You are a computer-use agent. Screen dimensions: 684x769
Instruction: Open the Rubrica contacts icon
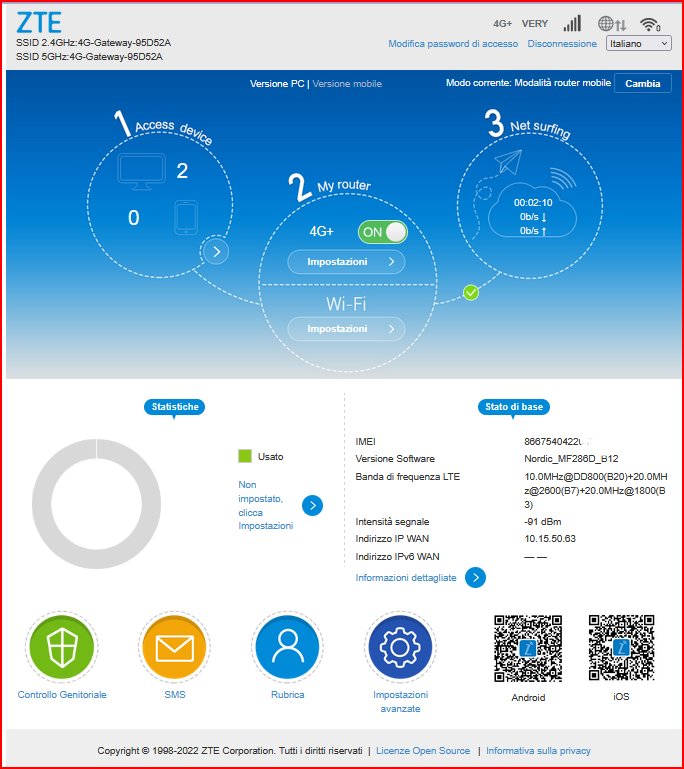click(287, 649)
